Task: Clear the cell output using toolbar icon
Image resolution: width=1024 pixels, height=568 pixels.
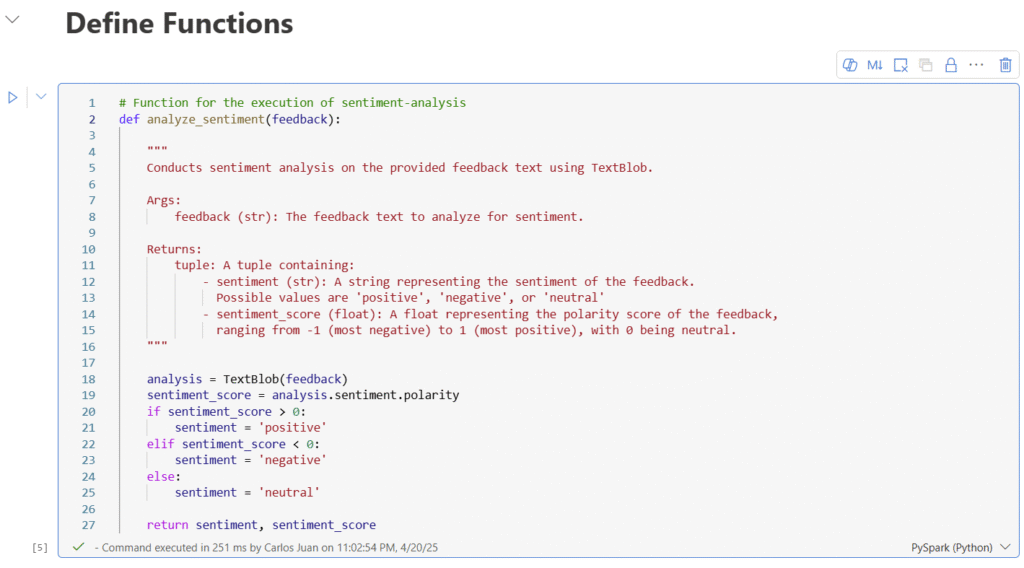Action: (901, 65)
